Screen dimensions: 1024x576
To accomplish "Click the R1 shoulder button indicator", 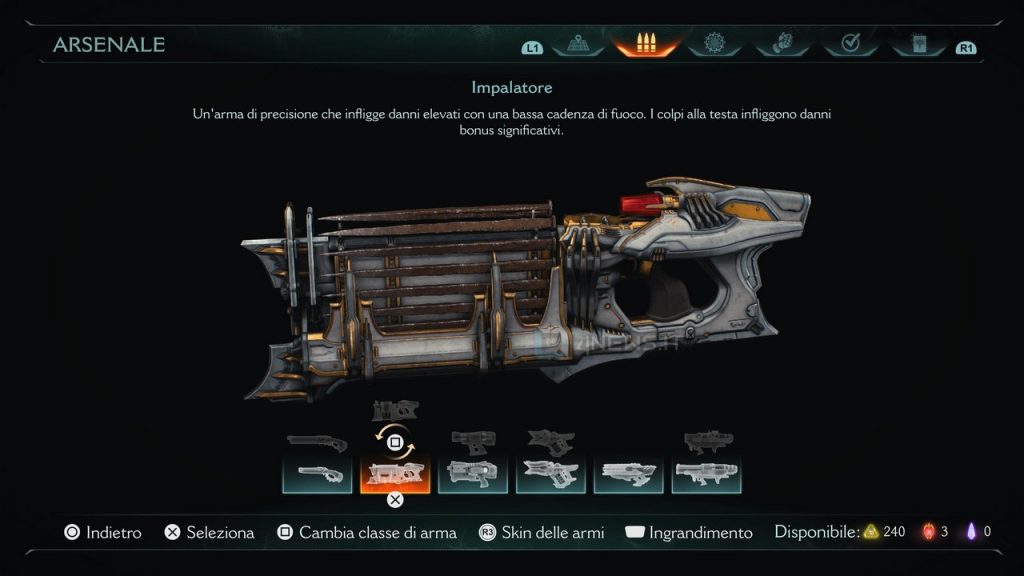I will click(x=966, y=48).
